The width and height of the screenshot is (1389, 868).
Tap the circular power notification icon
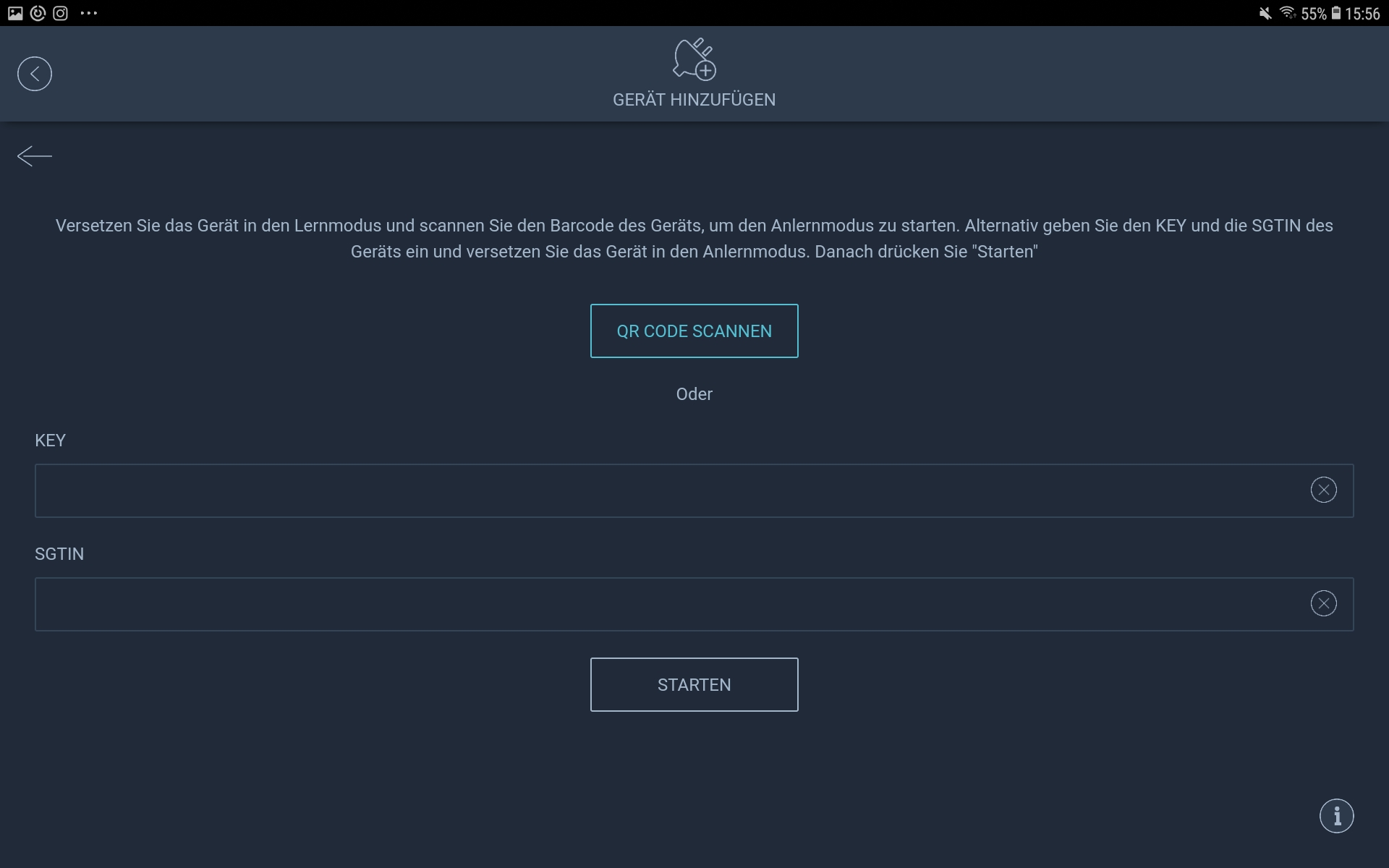pos(38,13)
